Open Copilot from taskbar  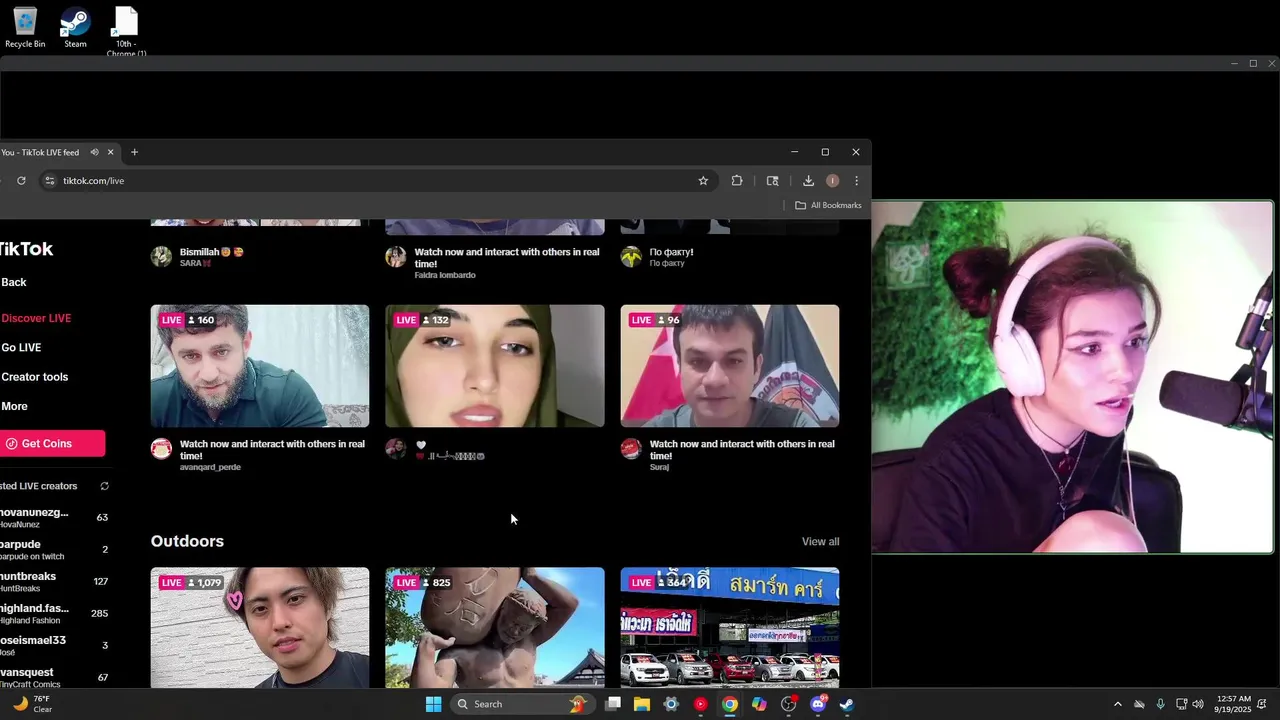pyautogui.click(x=759, y=704)
